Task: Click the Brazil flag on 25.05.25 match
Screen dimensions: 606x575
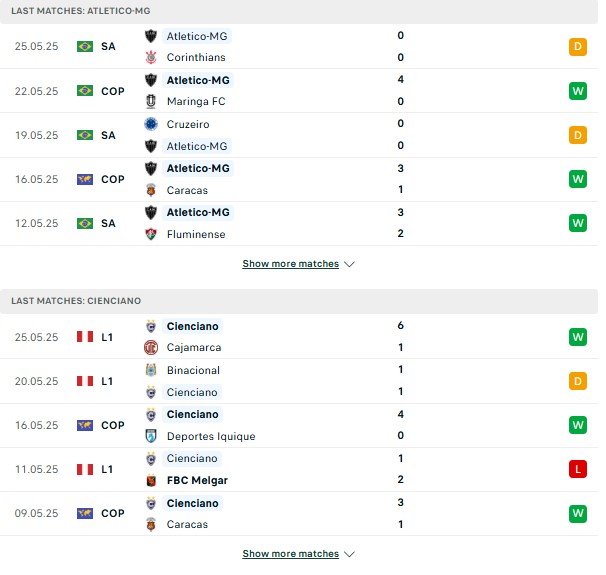Action: 85,46
